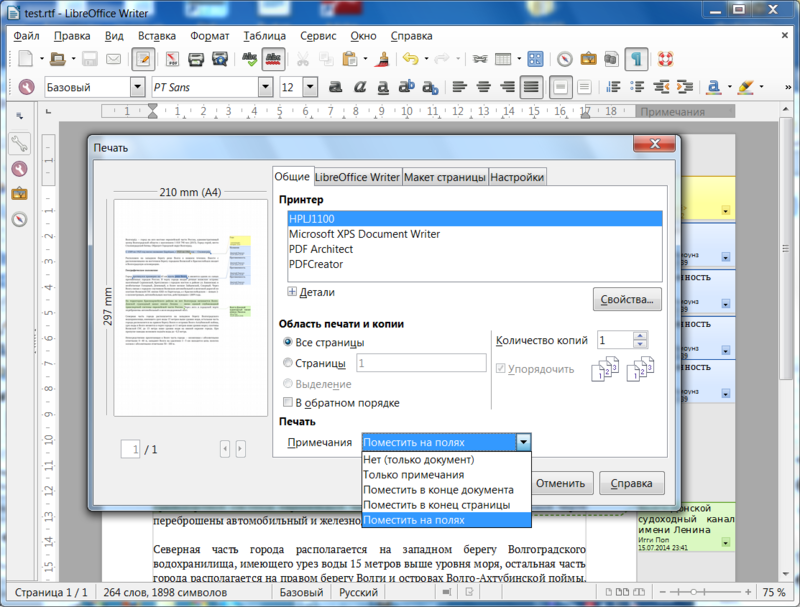800x607 pixels.
Task: Click the Insert Table toolbar icon
Action: pos(504,60)
